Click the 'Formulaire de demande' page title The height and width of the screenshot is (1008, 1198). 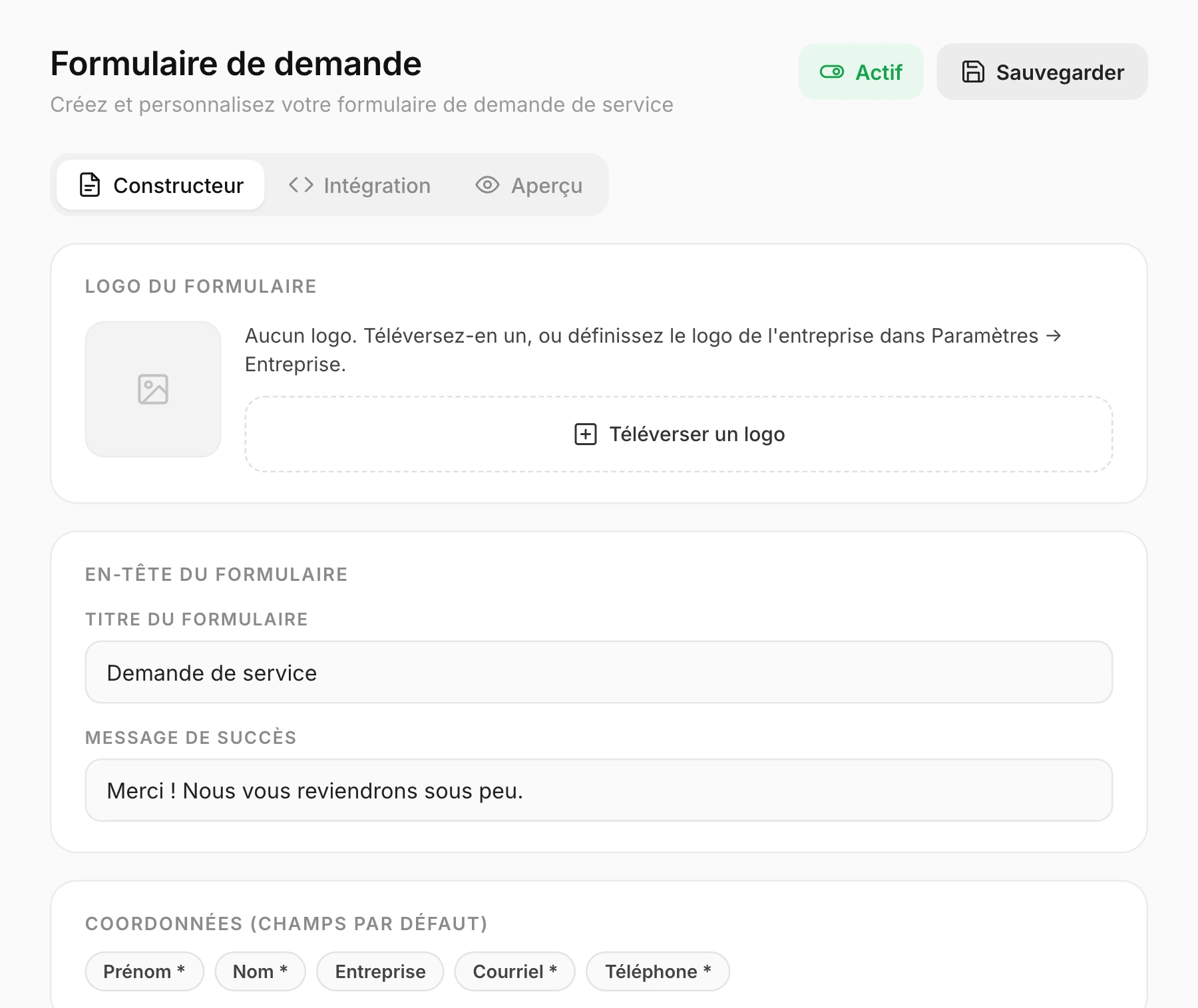pos(236,64)
